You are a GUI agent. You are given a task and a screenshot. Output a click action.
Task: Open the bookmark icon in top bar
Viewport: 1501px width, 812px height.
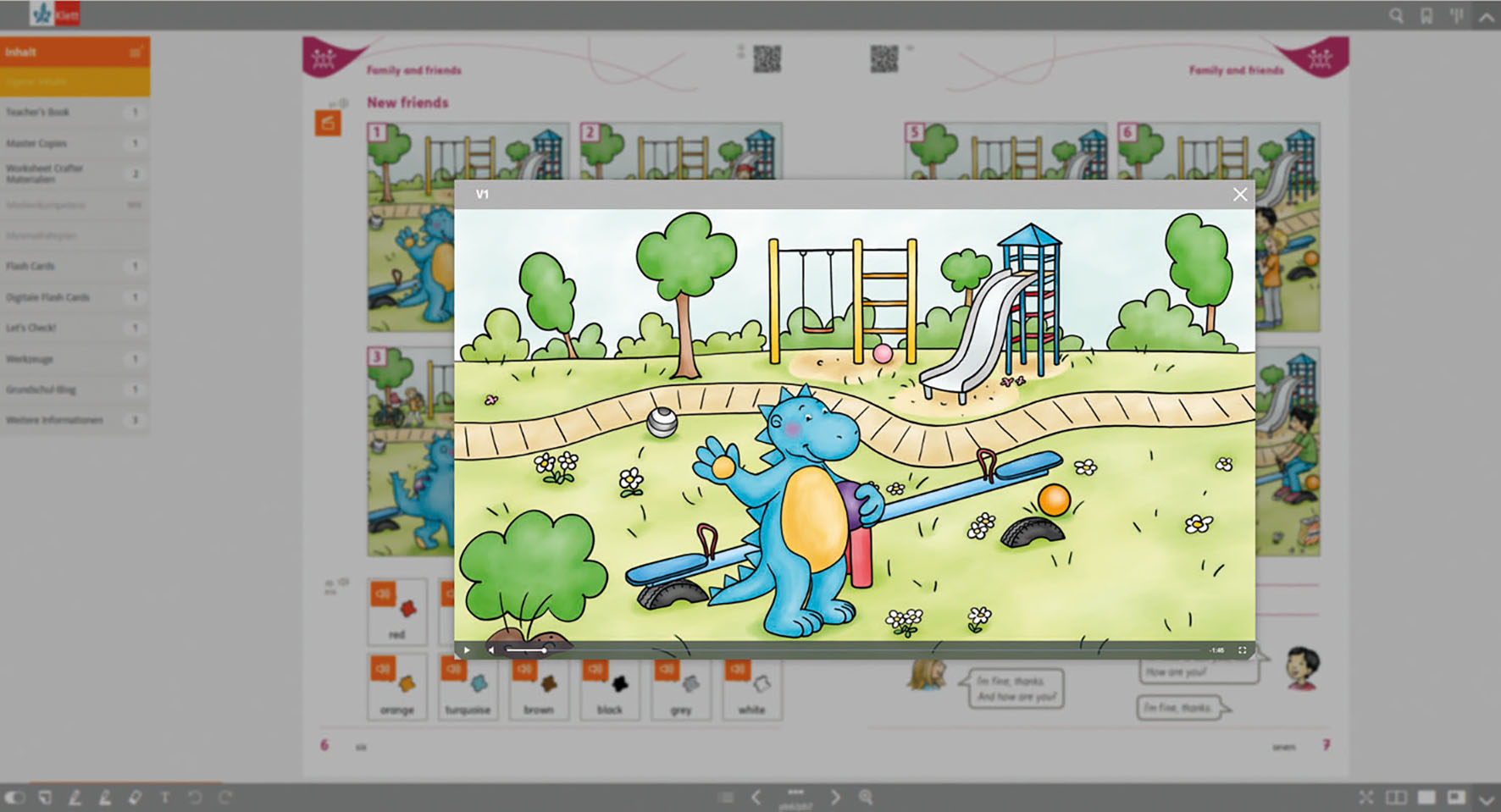[x=1426, y=15]
